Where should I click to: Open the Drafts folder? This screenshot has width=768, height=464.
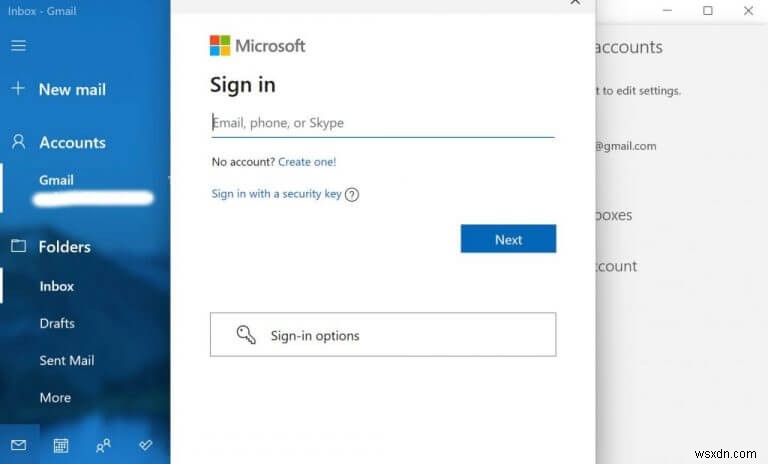(x=57, y=323)
